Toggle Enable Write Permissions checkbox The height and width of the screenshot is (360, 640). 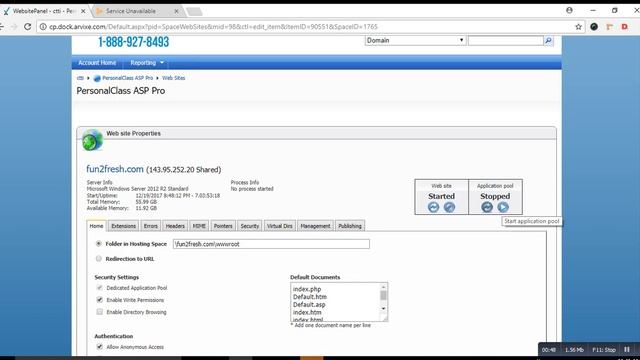tap(100, 300)
